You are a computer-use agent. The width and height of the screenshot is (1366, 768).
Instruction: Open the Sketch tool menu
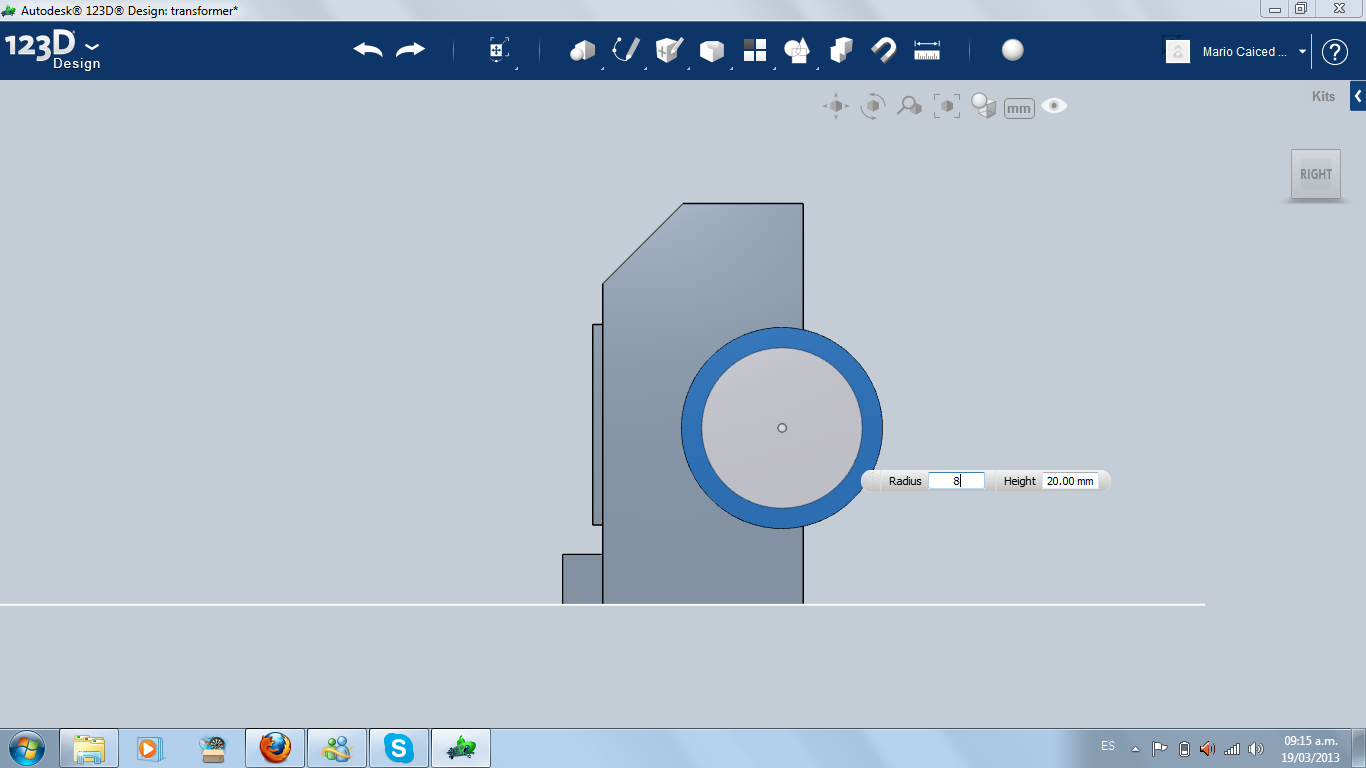click(x=626, y=50)
